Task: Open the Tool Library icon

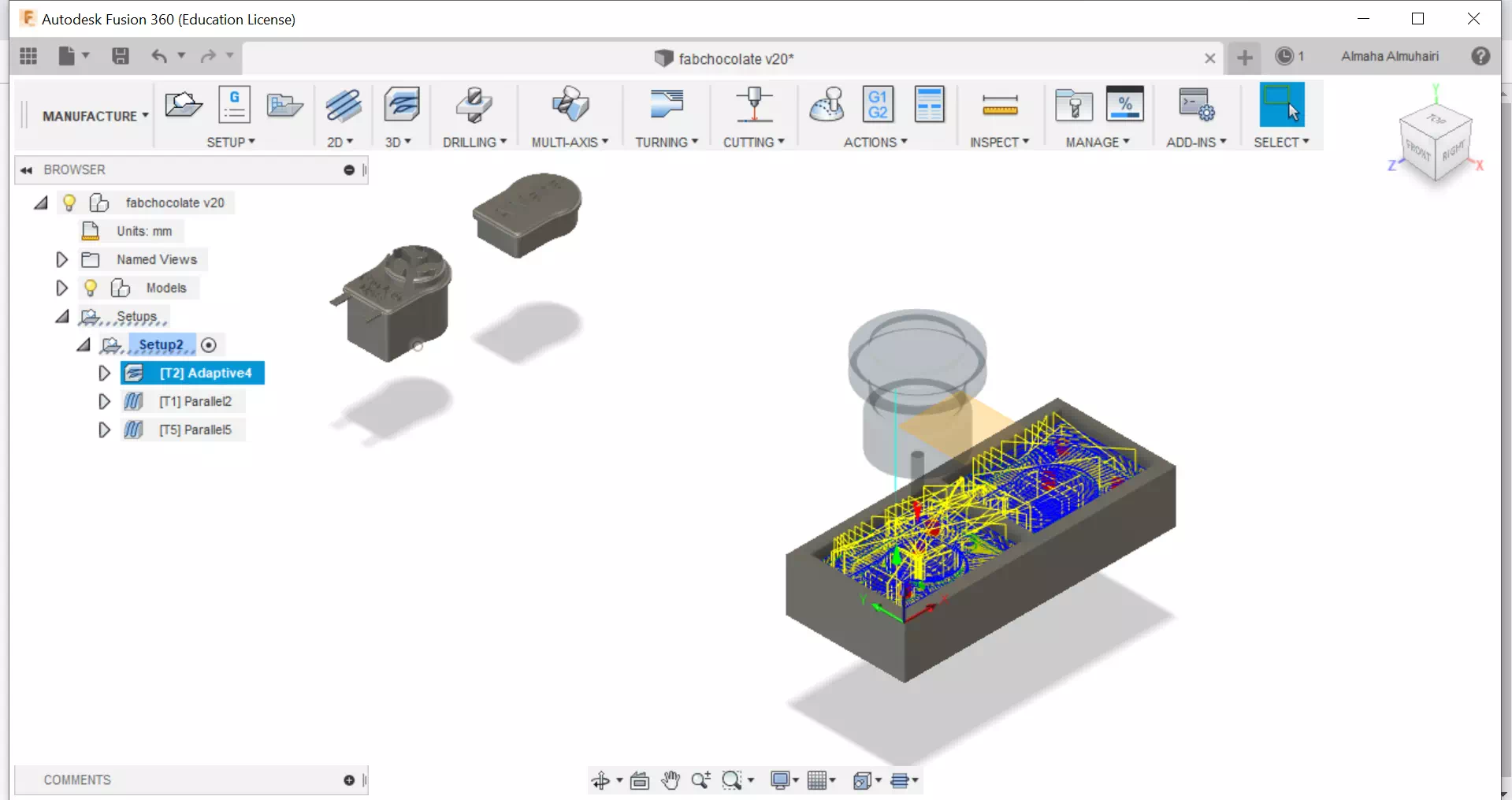Action: [1074, 105]
